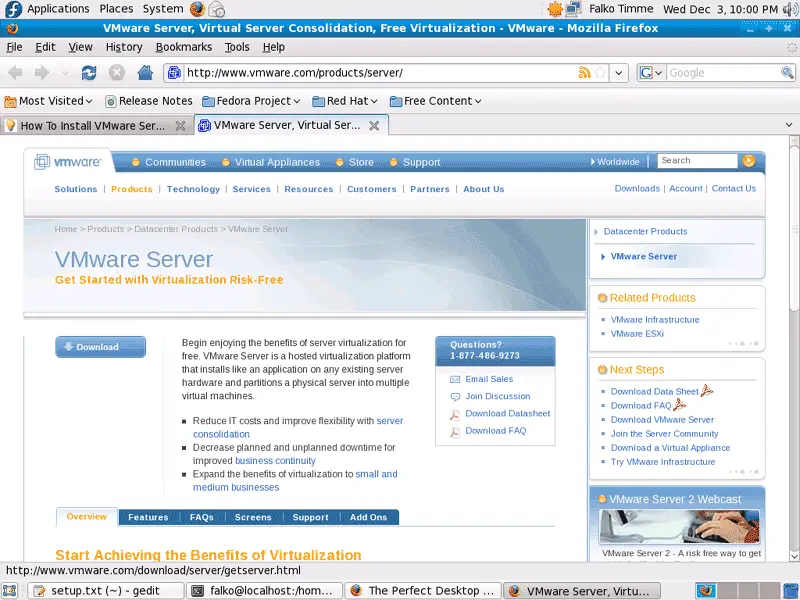Click the orange search go button on VMware site

click(x=749, y=161)
